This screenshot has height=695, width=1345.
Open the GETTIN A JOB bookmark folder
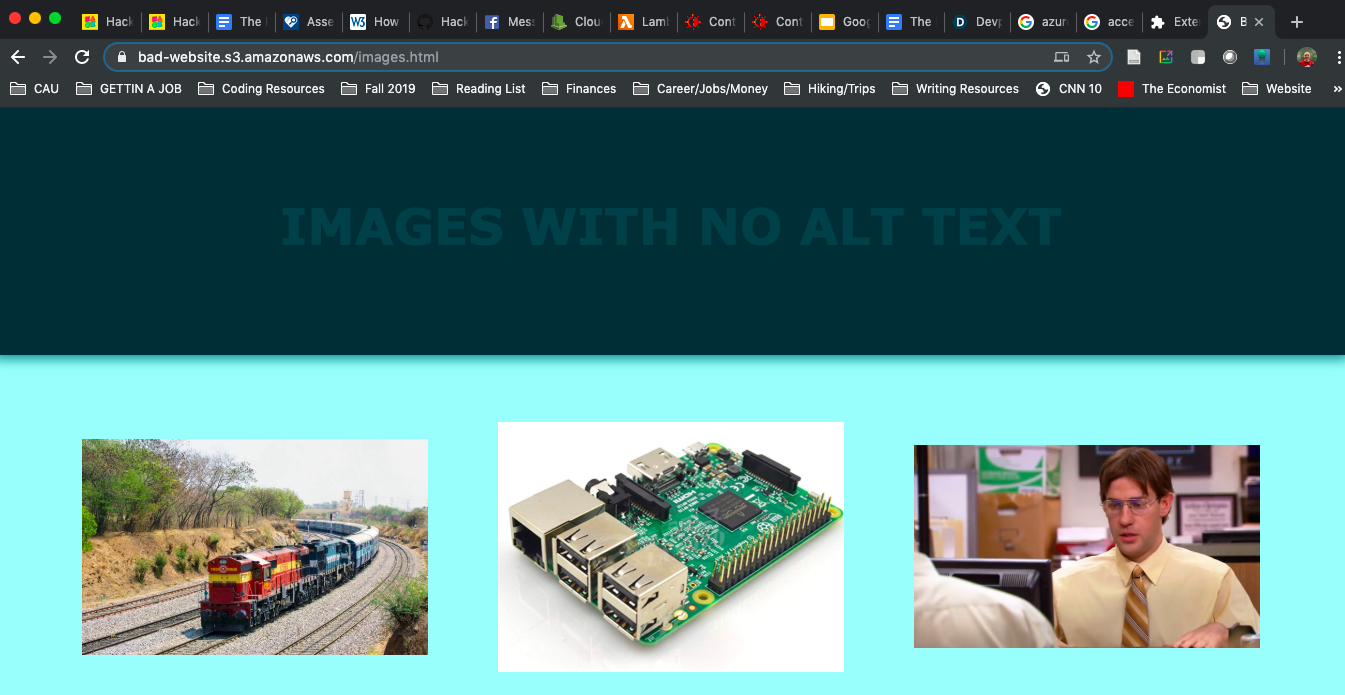click(x=130, y=89)
